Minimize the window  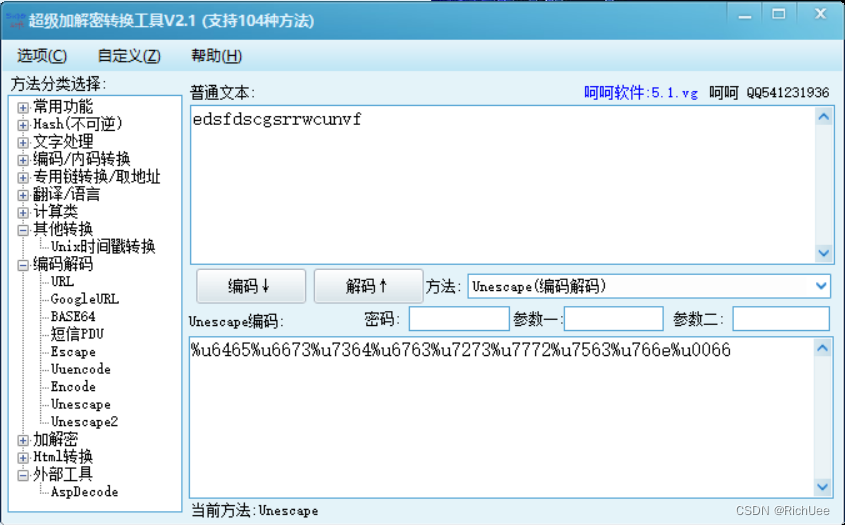[x=745, y=16]
